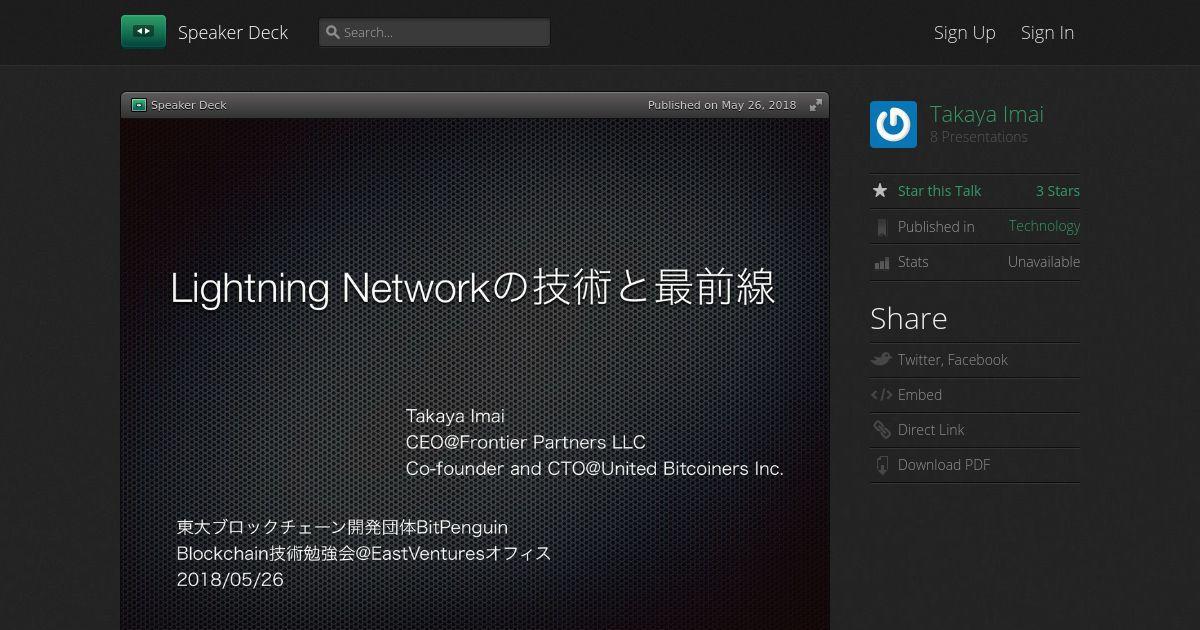Screen dimensions: 1200x630
Task: Focus the Search input field
Action: 434,32
